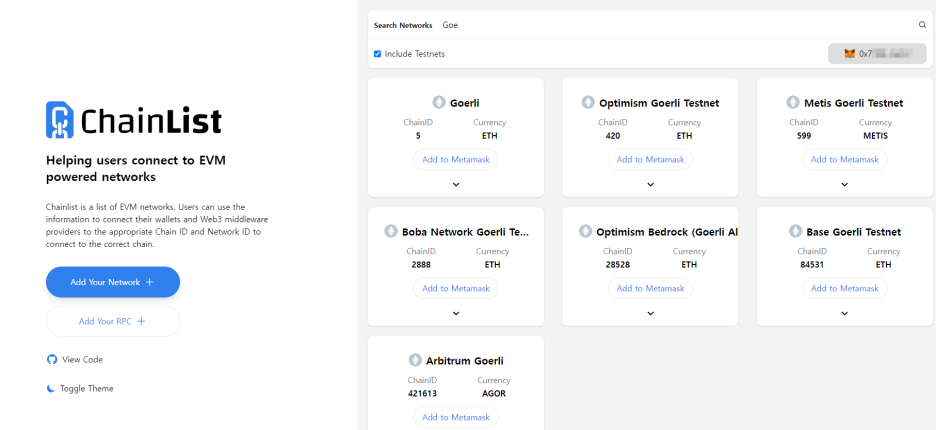Image resolution: width=936 pixels, height=430 pixels.
Task: Click the plus icon on Add Your Network
Action: tap(149, 282)
